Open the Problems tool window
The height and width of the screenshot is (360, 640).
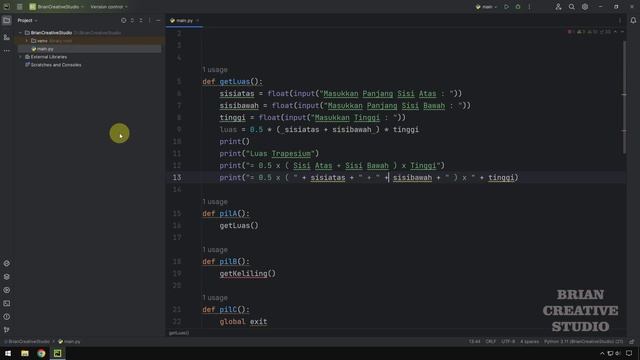tap(7, 317)
